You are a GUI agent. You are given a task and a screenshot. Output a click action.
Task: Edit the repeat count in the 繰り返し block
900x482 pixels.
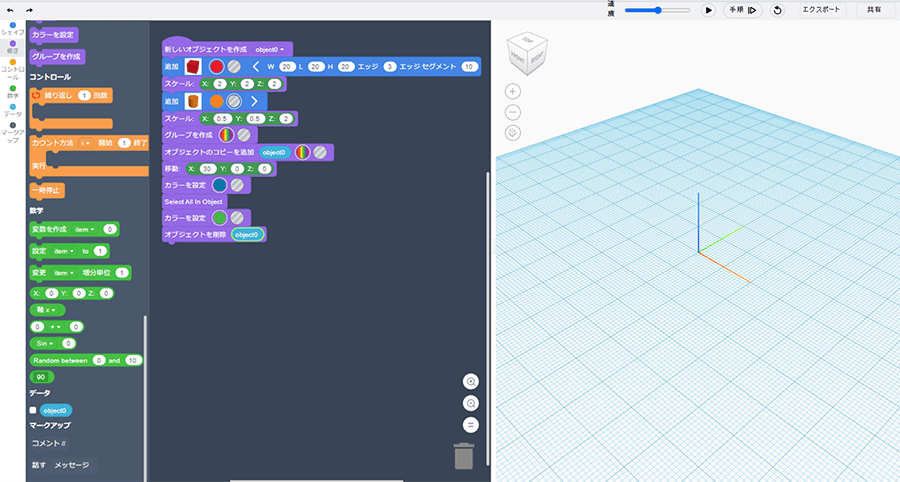[x=84, y=95]
